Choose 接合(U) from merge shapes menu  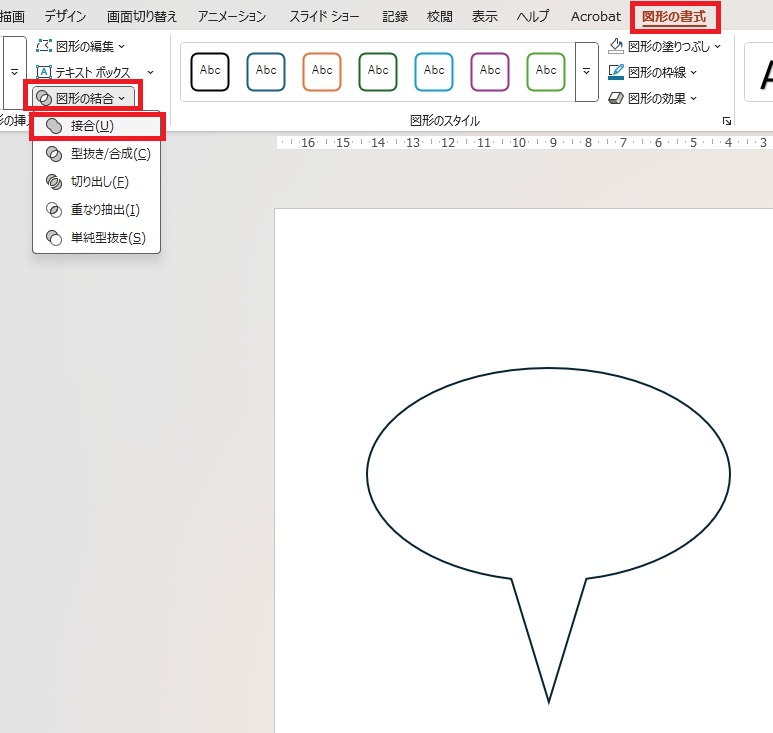[97, 126]
